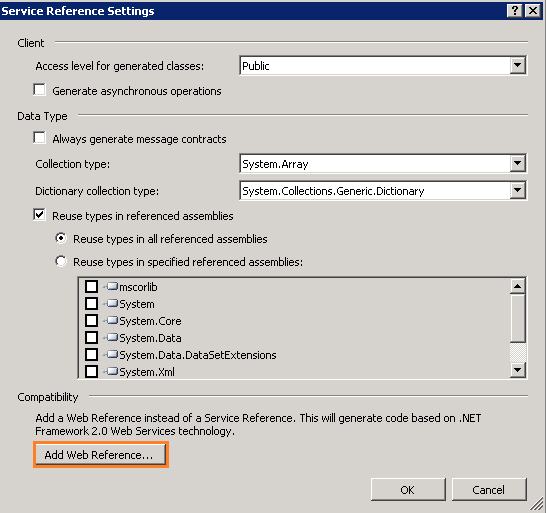Check Always generate message contracts
546x513 pixels.
point(39,137)
